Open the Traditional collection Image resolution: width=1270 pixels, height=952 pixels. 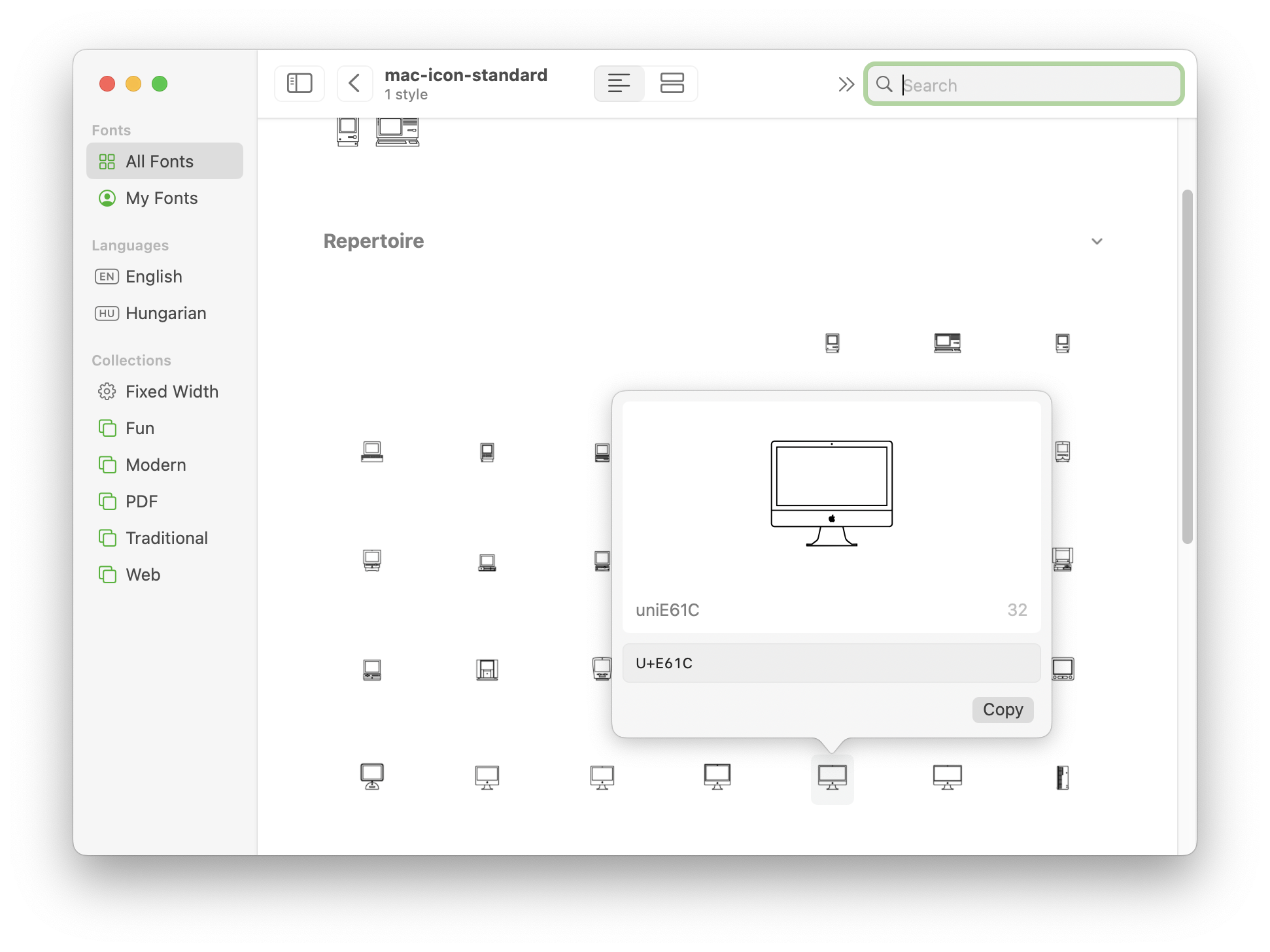pyautogui.click(x=165, y=538)
